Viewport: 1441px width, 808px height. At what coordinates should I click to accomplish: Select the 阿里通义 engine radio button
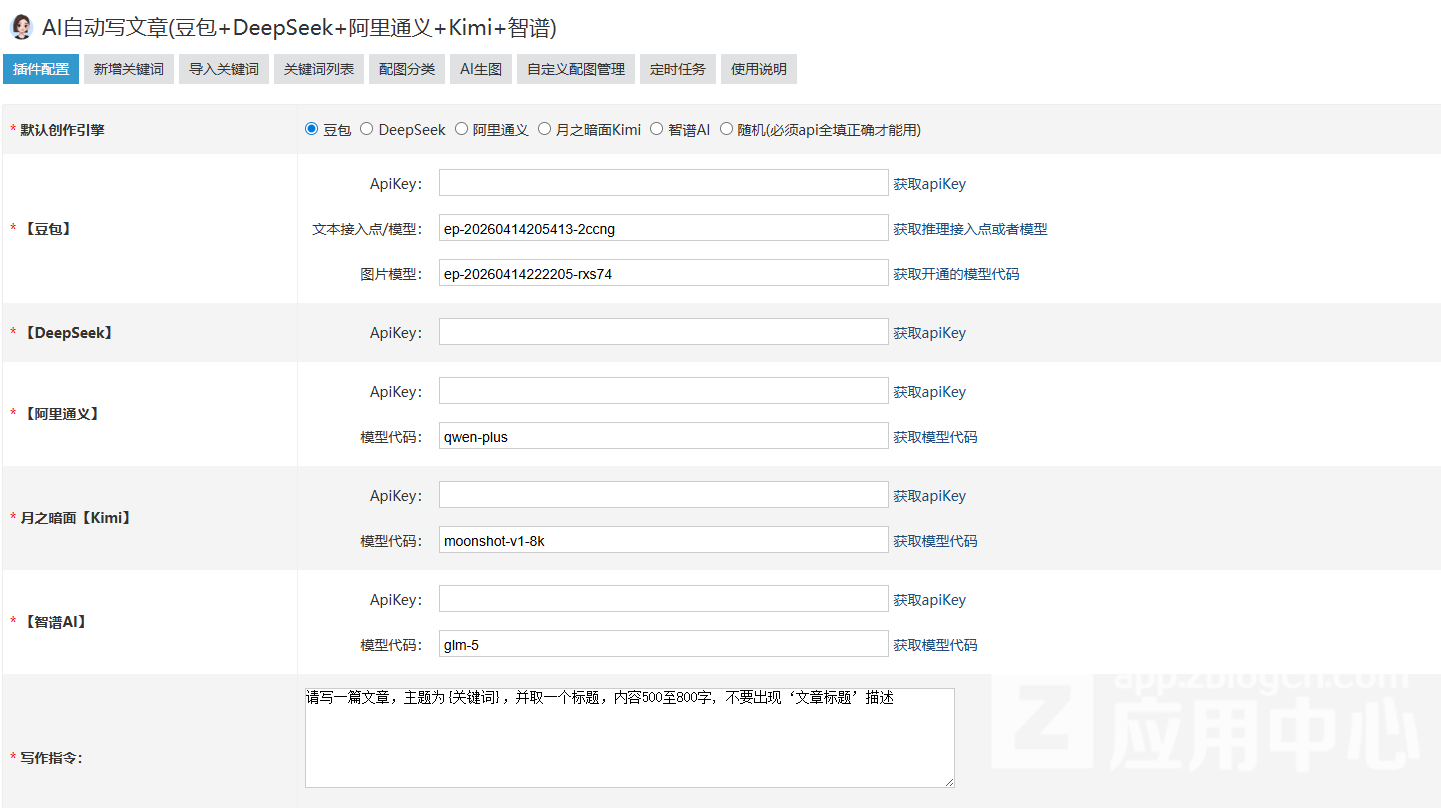tap(461, 129)
